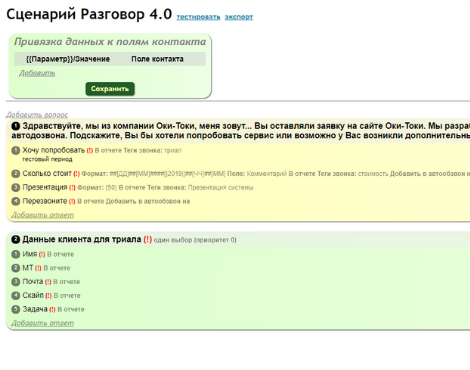Screen dimensions: 470x370
Task: Open the «тестировать» link
Action: pos(198,17)
